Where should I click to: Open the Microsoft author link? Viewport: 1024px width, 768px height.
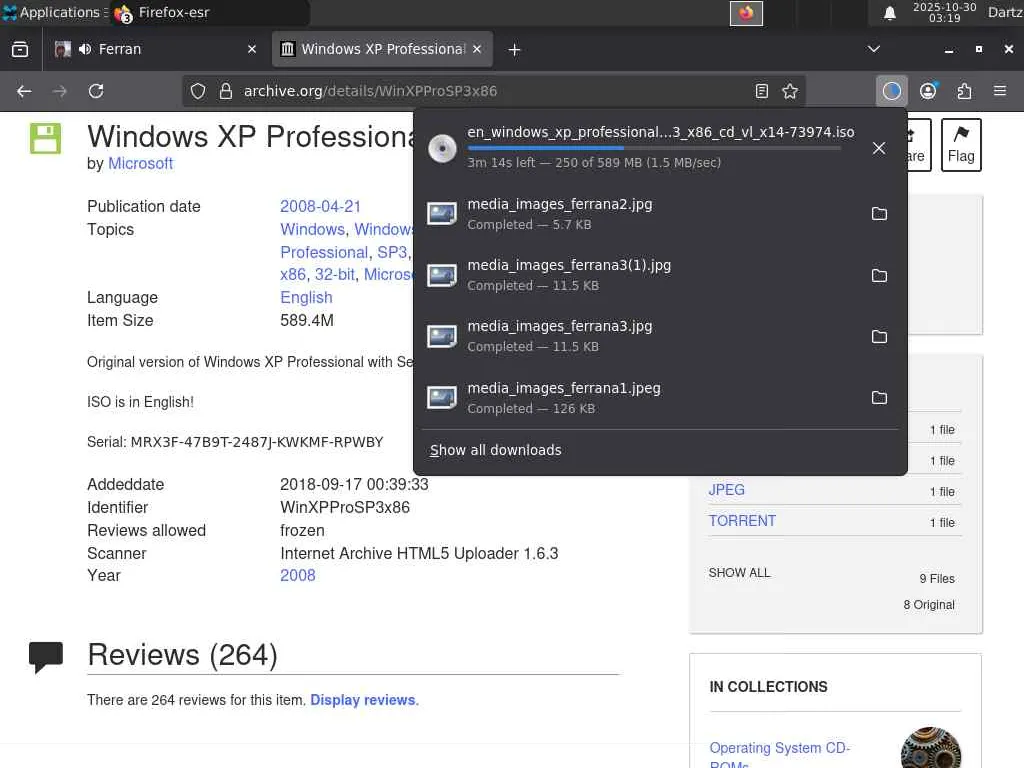click(x=140, y=163)
